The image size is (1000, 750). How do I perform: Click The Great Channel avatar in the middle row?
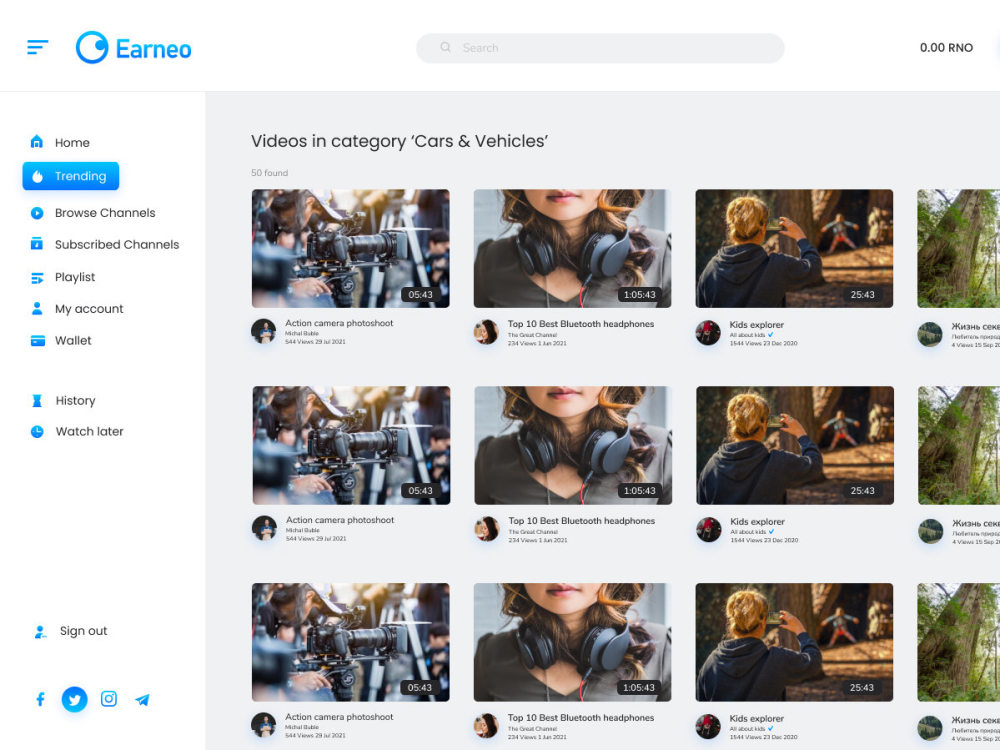click(487, 529)
